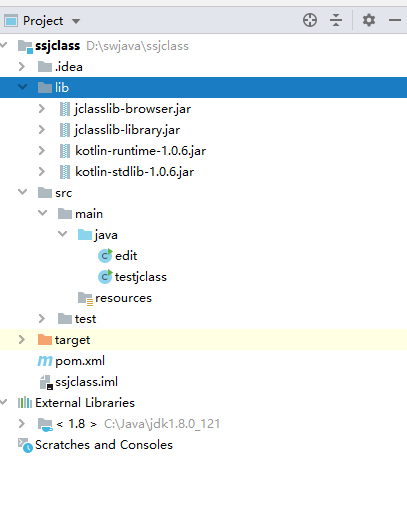Click the External Libraries bars icon
This screenshot has width=407, height=516.
pyautogui.click(x=25, y=403)
